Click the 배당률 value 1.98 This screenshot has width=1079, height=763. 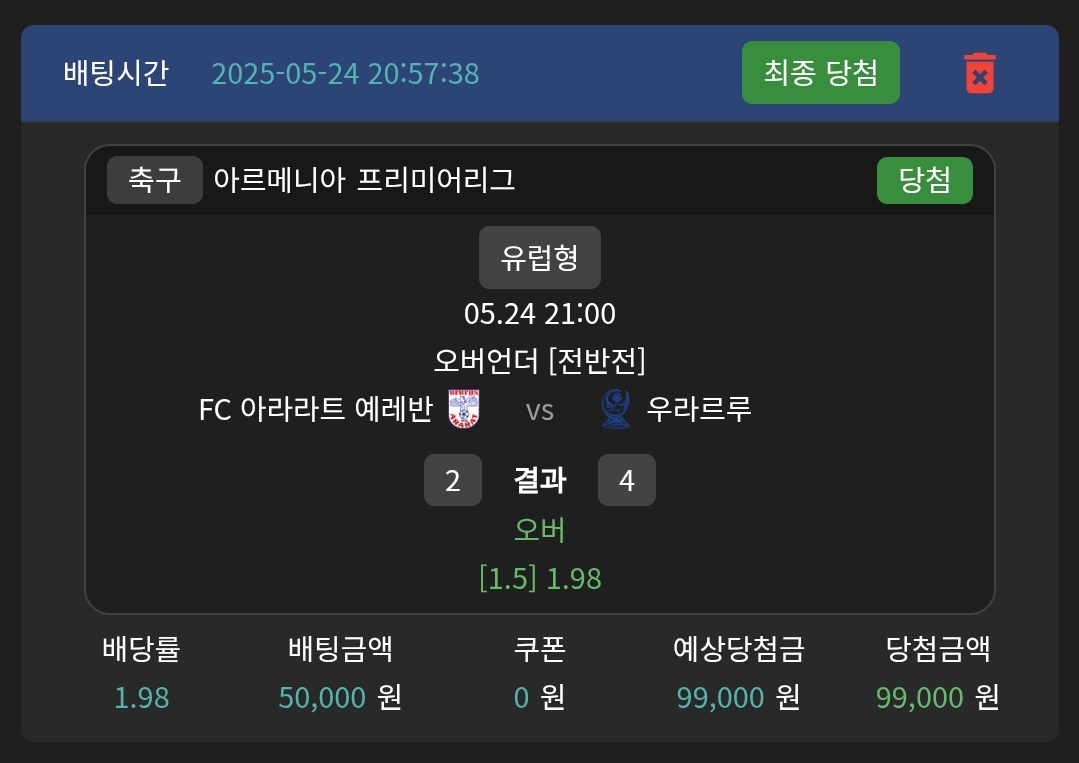pyautogui.click(x=142, y=697)
